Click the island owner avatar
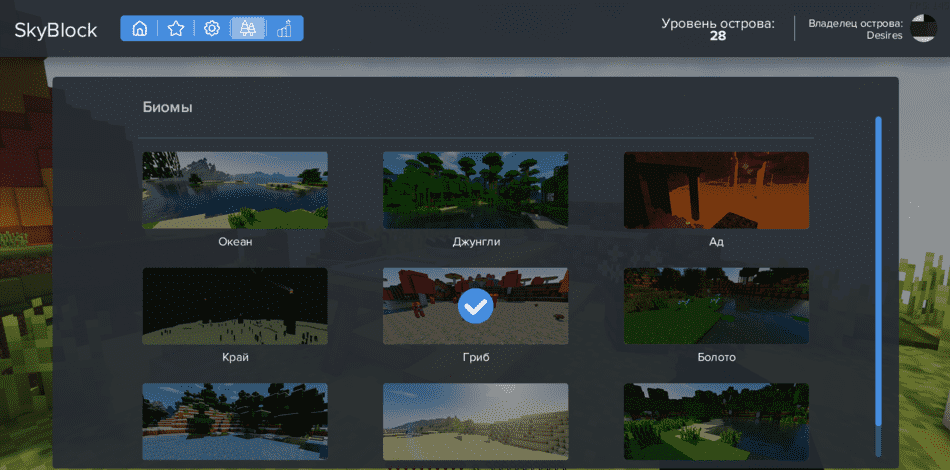This screenshot has height=470, width=950. [x=923, y=28]
